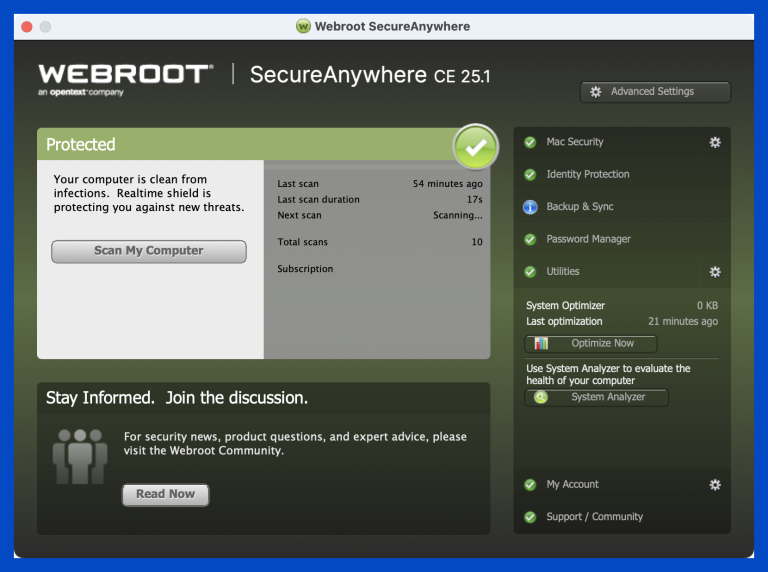Click the '54 minutes ago' last scan value

pyautogui.click(x=448, y=184)
